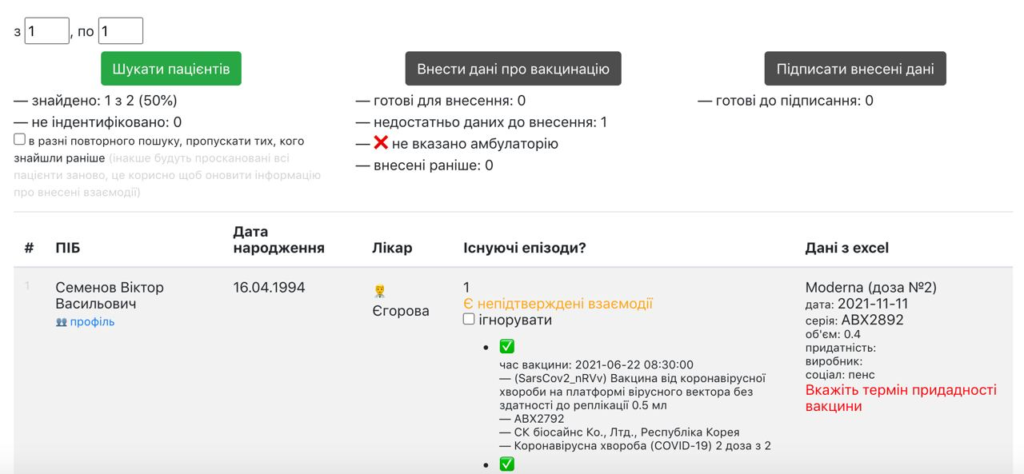Click red X icon near не вказано амбулаторію
Screen dimensions: 1024x474
(x=381, y=143)
